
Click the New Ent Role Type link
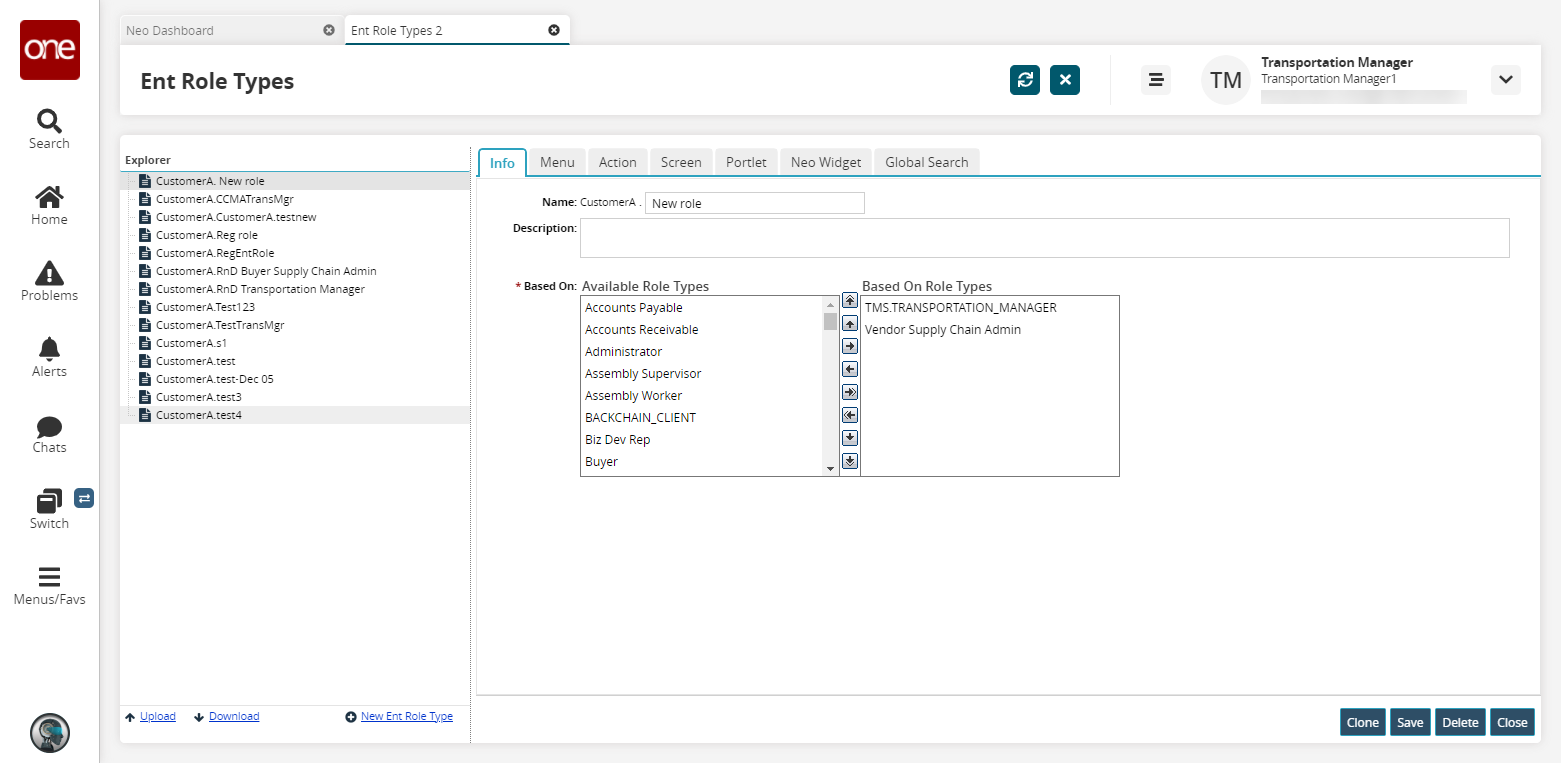coord(406,716)
